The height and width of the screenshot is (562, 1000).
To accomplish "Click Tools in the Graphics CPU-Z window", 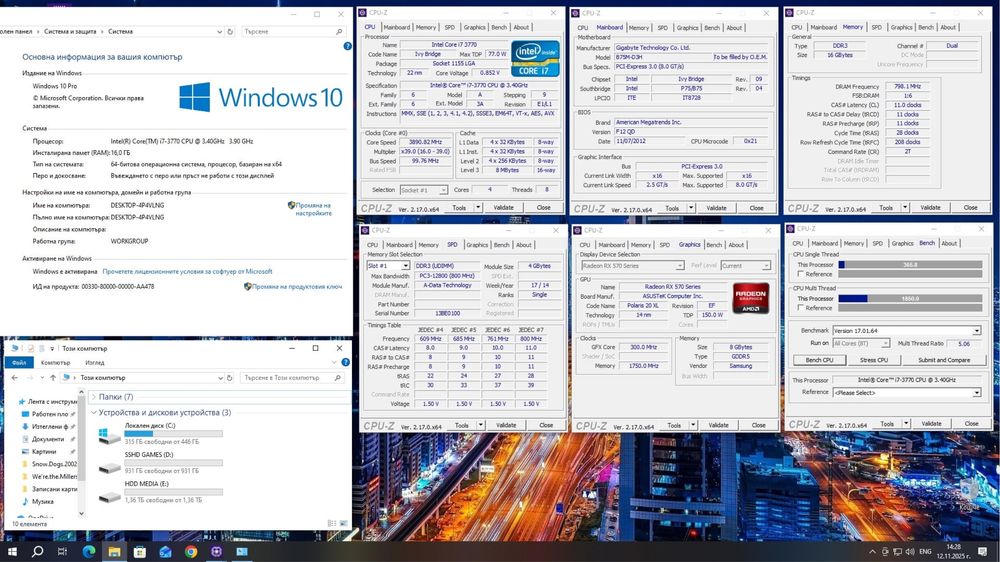I will (x=674, y=425).
